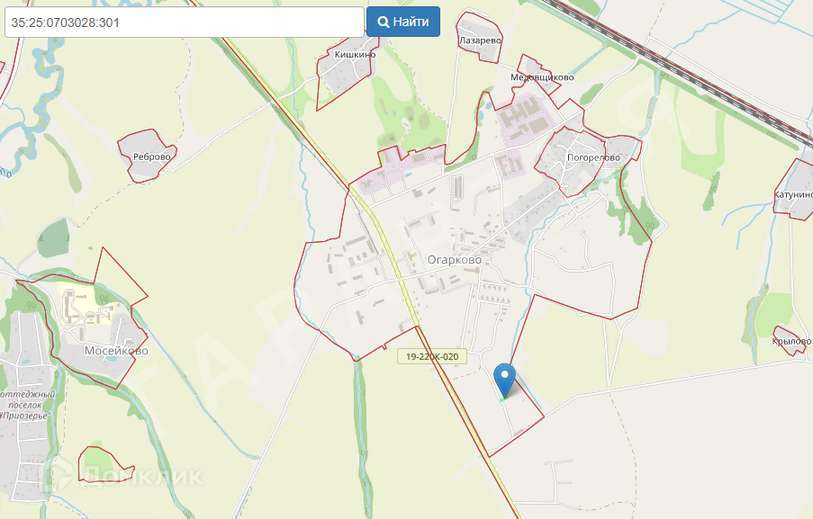The height and width of the screenshot is (519, 813).
Task: Click the Мосейково settlement label
Action: point(116,351)
